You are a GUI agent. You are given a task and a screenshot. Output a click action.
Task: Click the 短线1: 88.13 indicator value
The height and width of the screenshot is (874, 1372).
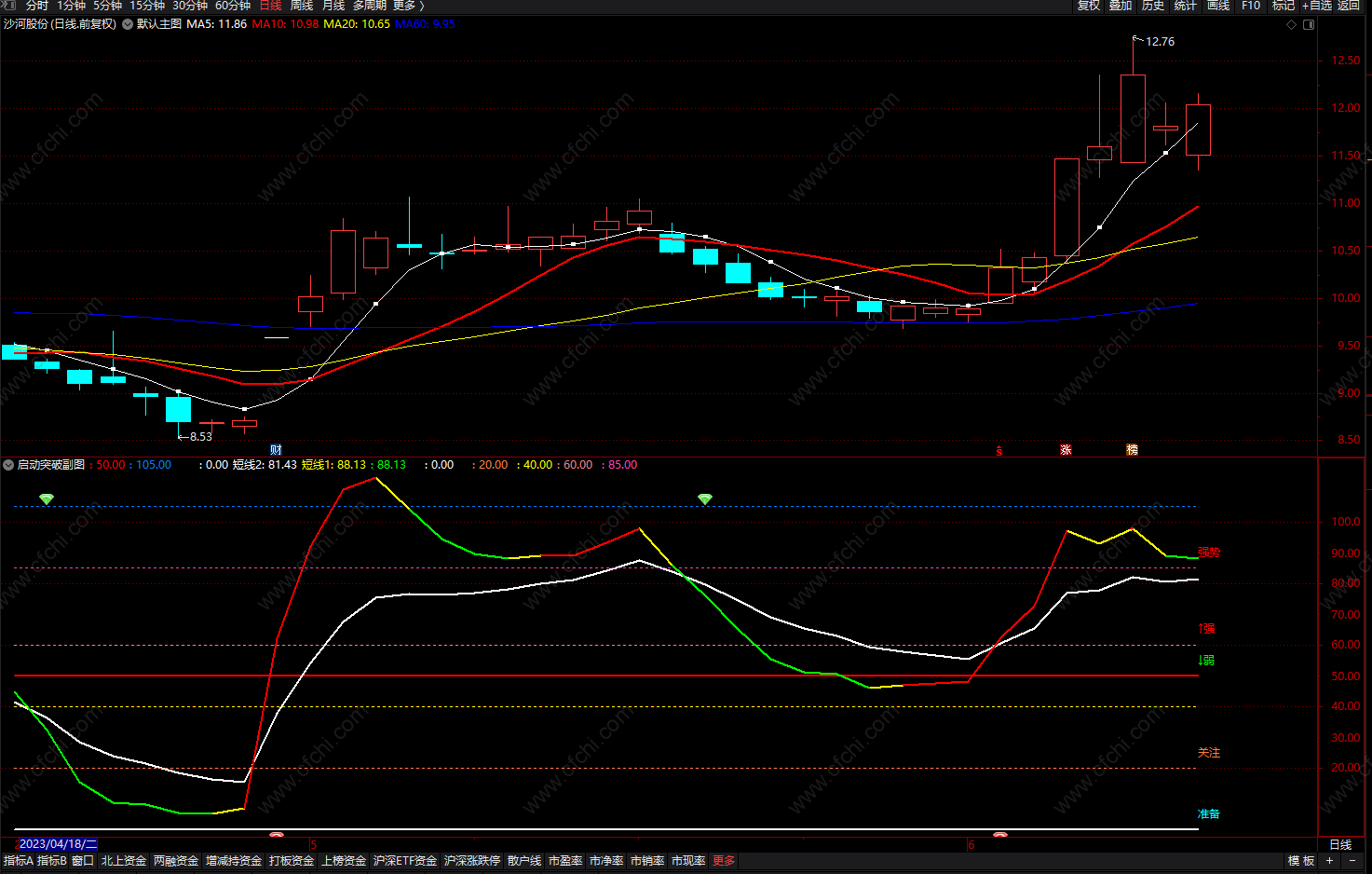pyautogui.click(x=333, y=465)
